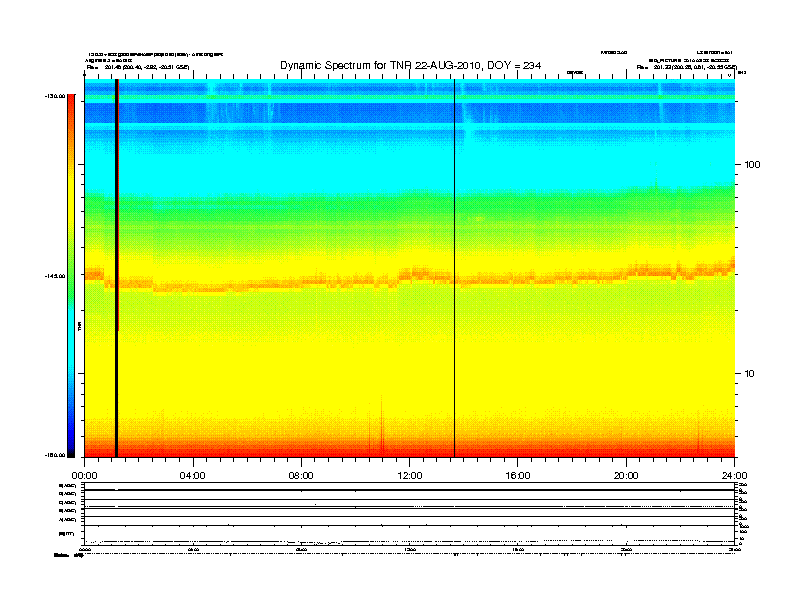792x612 pixels.
Task: Click the 08:00 time axis label
Action: 301,476
